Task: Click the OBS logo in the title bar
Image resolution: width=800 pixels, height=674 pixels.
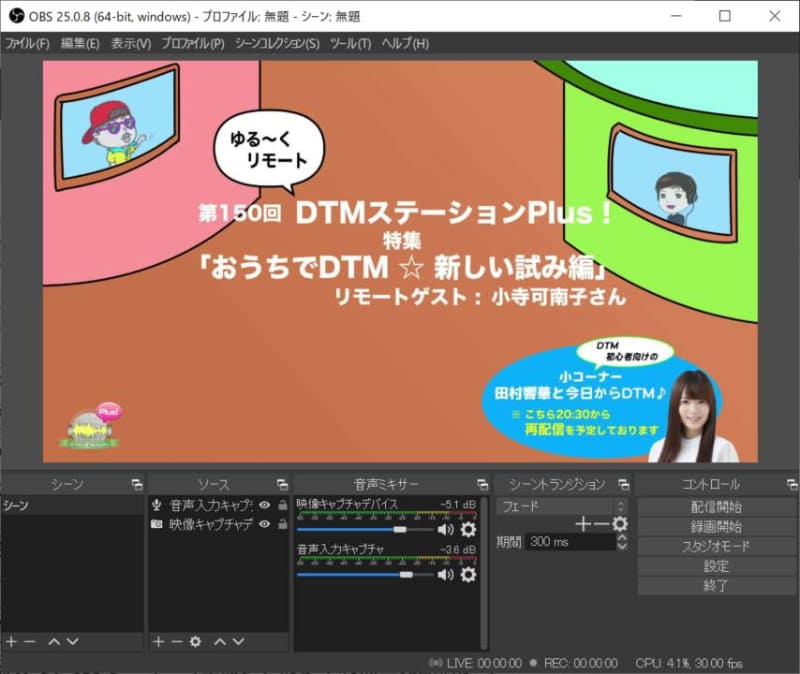Action: tap(16, 16)
